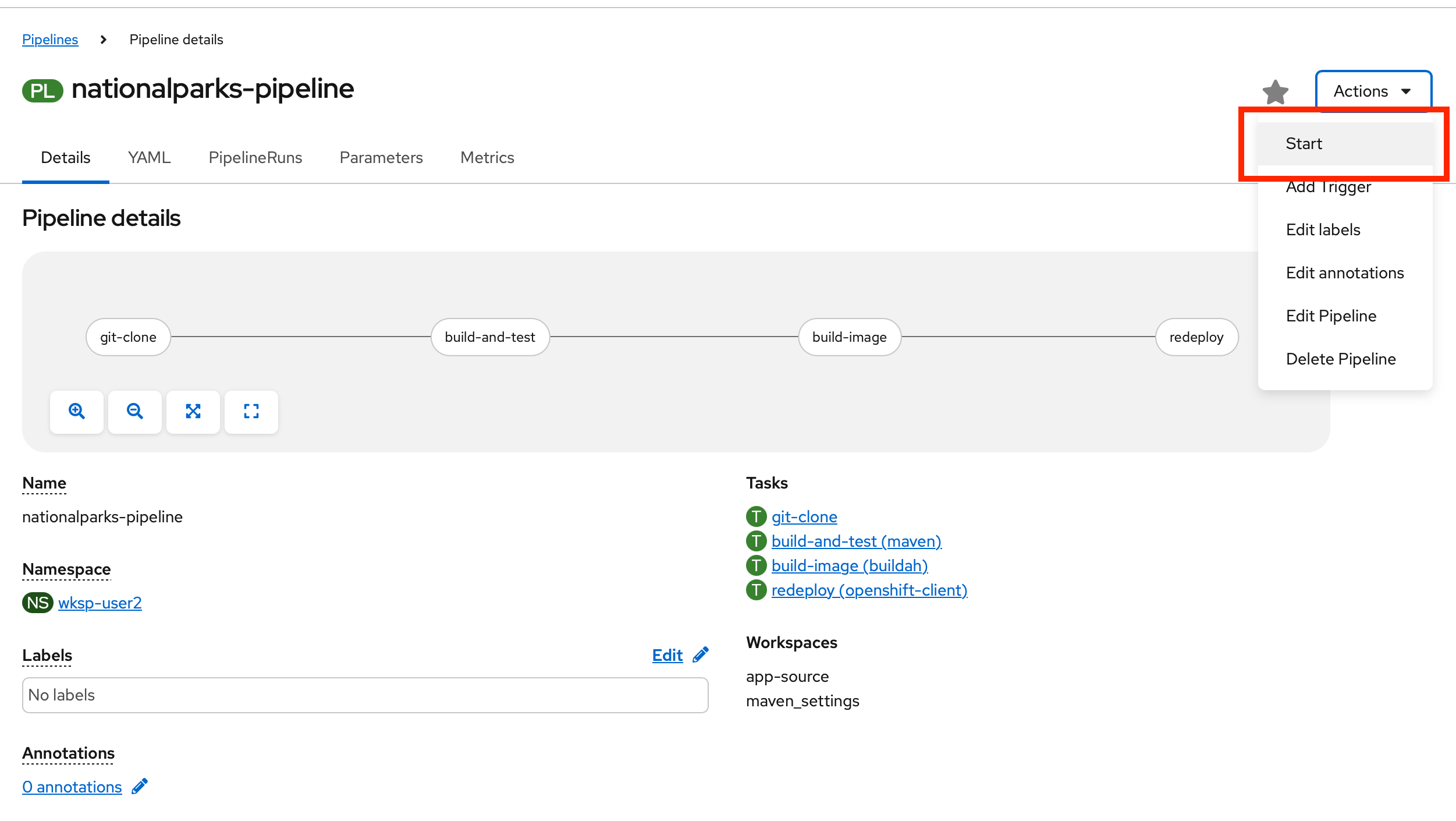Switch to the YAML tab
1456x821 pixels.
click(x=149, y=158)
